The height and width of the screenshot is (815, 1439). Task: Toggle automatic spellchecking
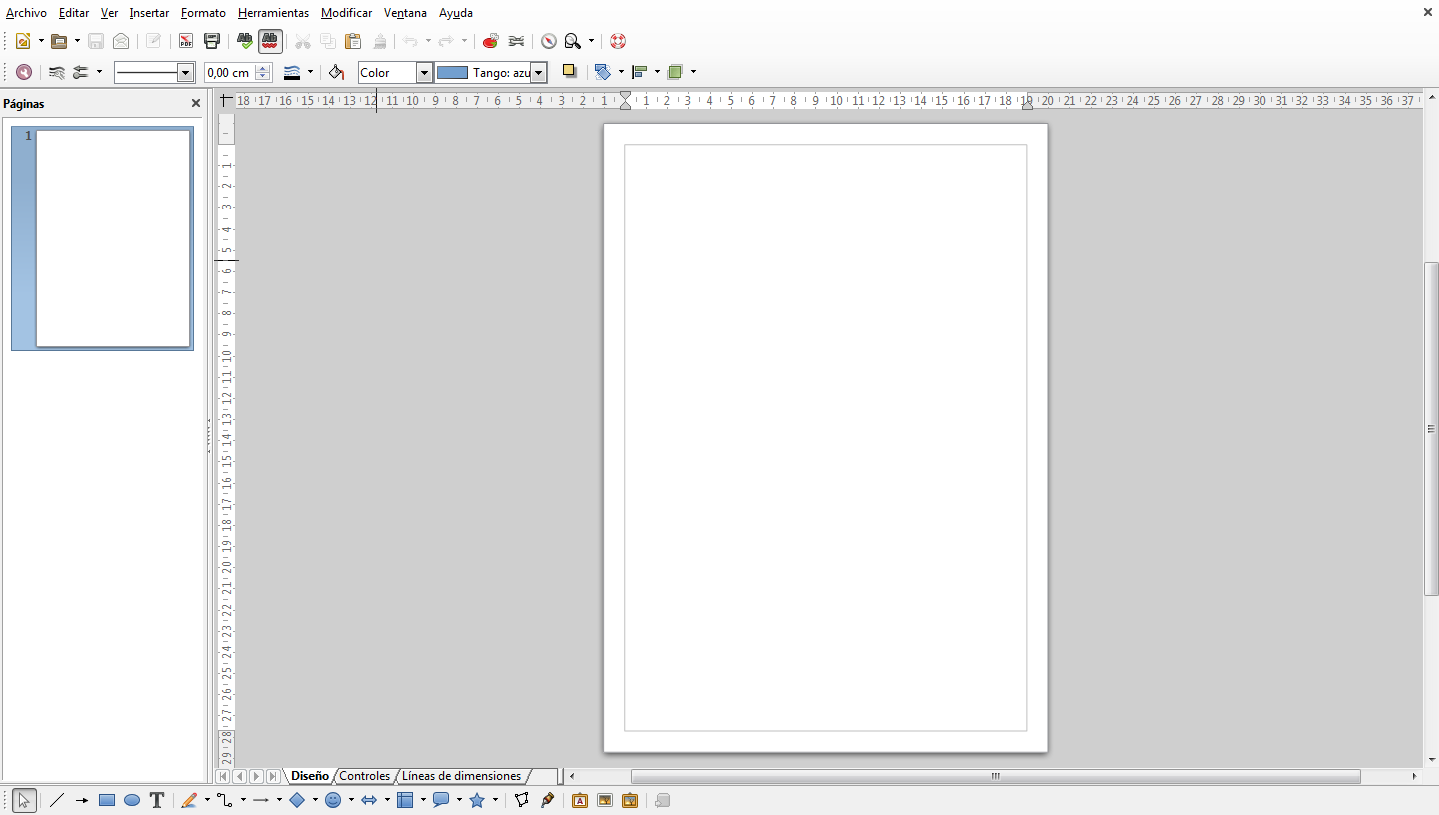click(x=271, y=41)
